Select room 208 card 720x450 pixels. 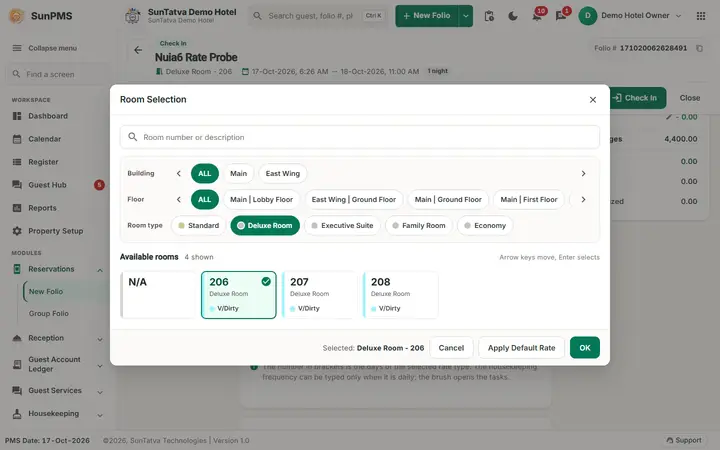click(400, 295)
